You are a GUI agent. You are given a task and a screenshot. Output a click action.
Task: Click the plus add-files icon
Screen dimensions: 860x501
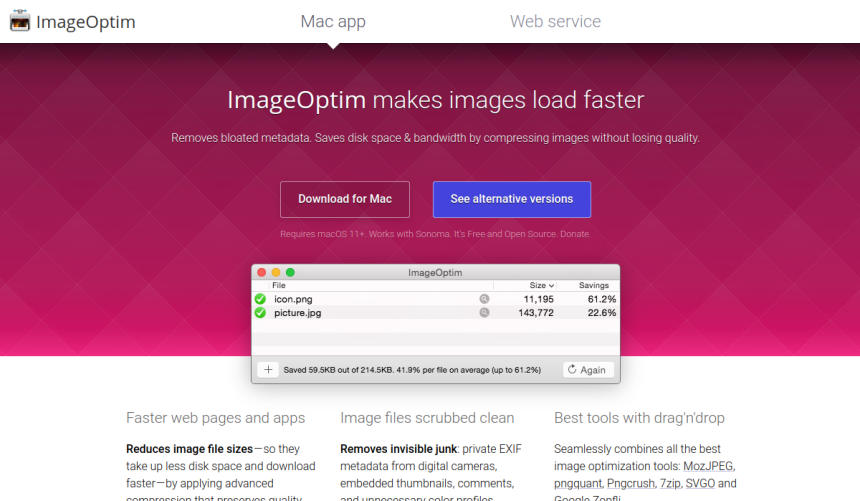(x=268, y=370)
